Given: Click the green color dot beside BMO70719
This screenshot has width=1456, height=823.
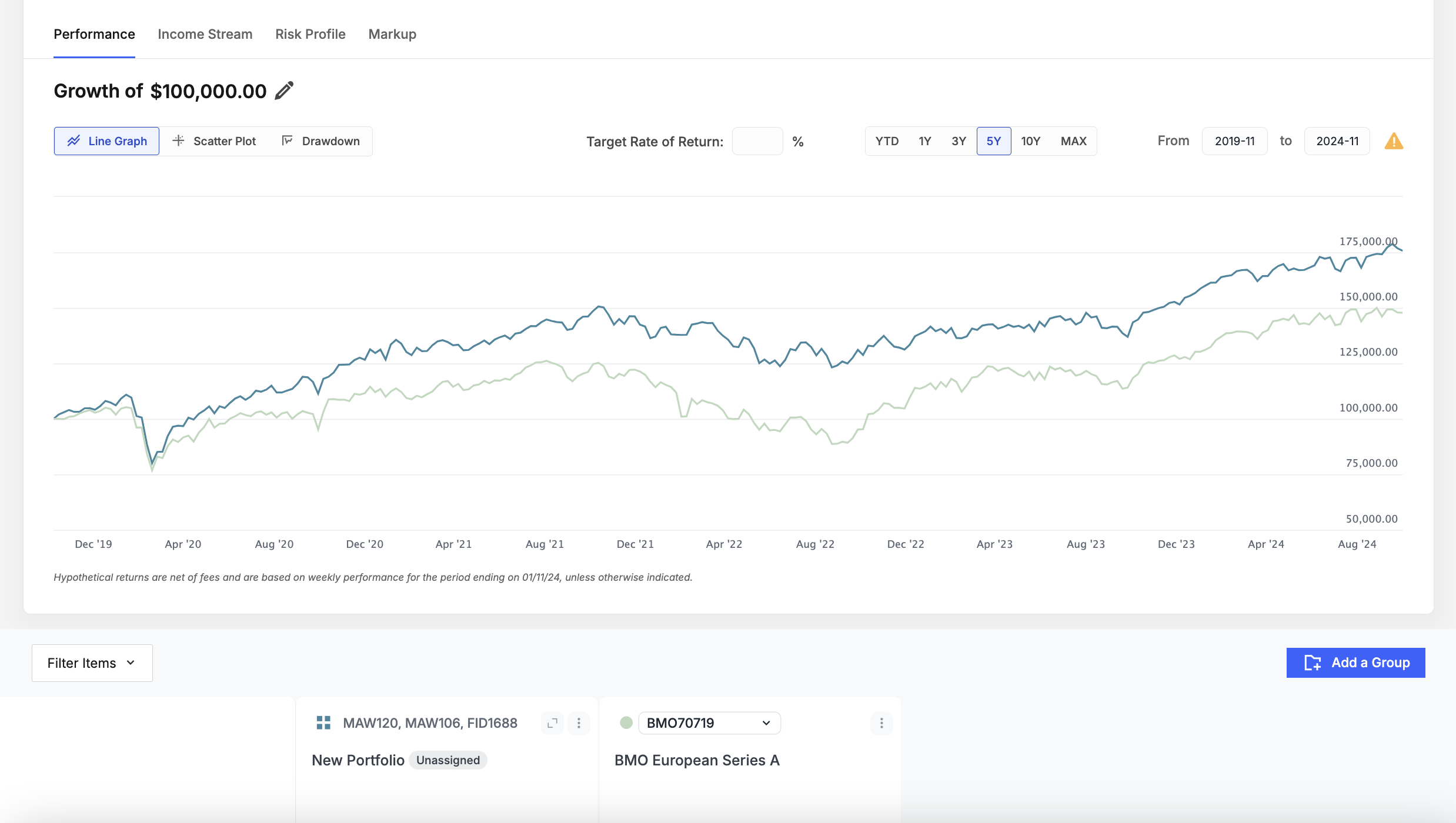Looking at the screenshot, I should point(626,723).
